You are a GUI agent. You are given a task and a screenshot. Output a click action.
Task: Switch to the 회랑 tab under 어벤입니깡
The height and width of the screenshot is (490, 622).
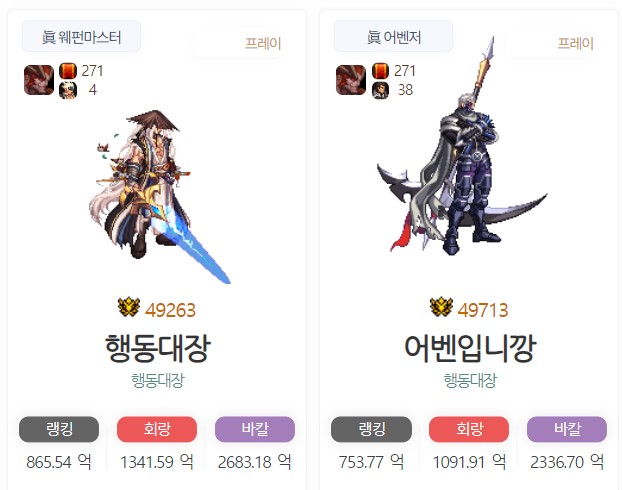click(469, 429)
